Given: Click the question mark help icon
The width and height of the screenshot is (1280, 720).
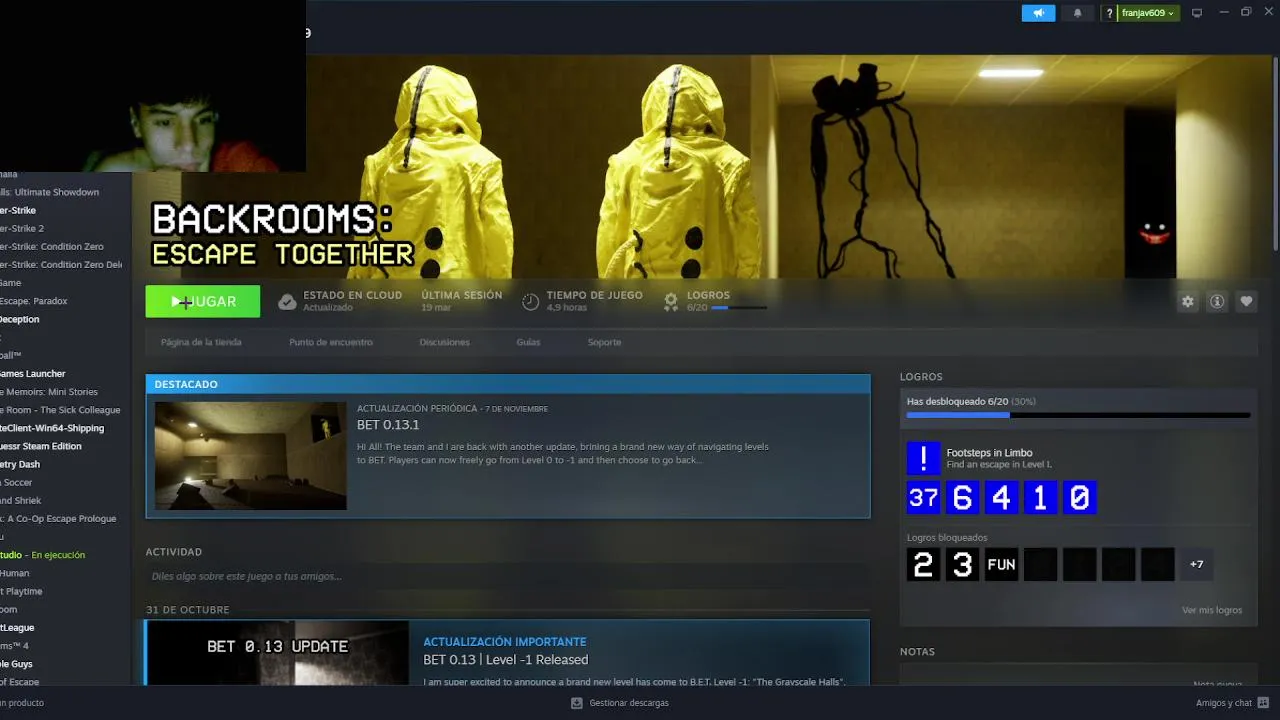Looking at the screenshot, I should tap(1109, 13).
